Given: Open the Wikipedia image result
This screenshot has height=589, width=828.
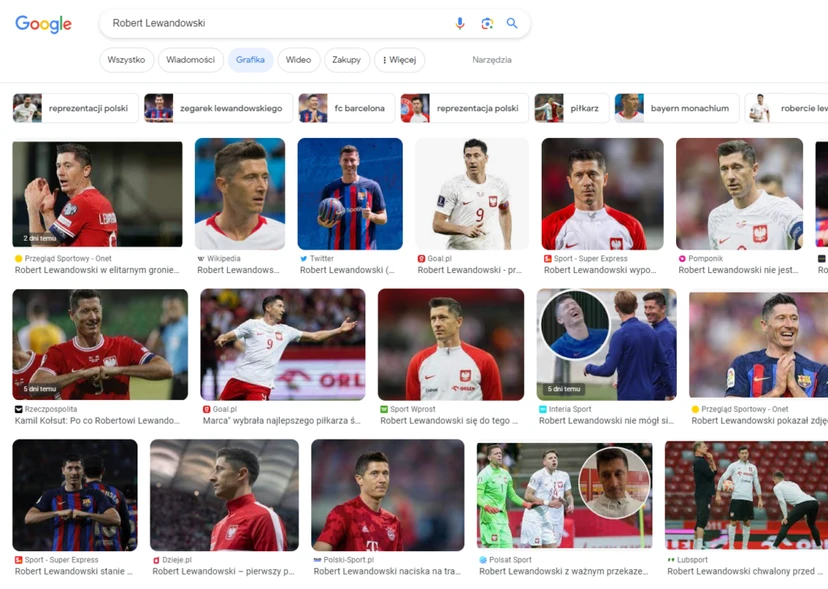Looking at the screenshot, I should [240, 194].
